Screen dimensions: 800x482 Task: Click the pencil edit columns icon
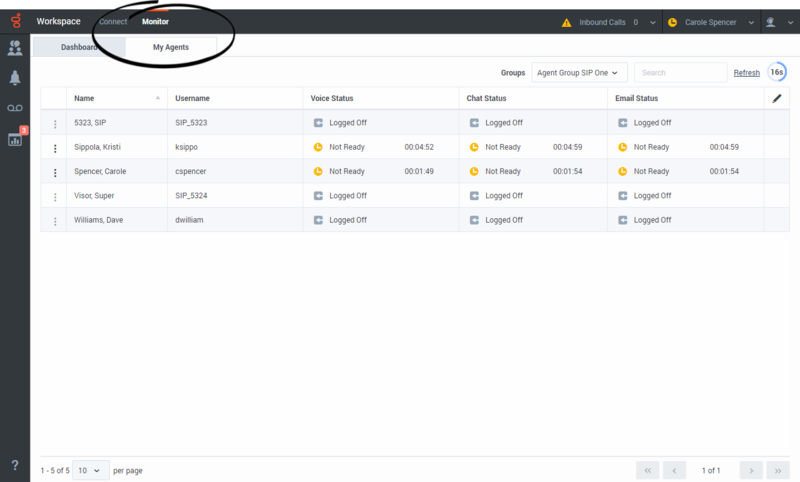(777, 98)
